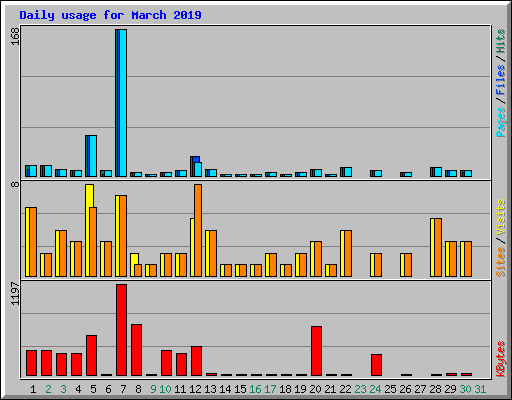
Task: Click the blue files bar for day 12
Action: pyautogui.click(x=195, y=160)
